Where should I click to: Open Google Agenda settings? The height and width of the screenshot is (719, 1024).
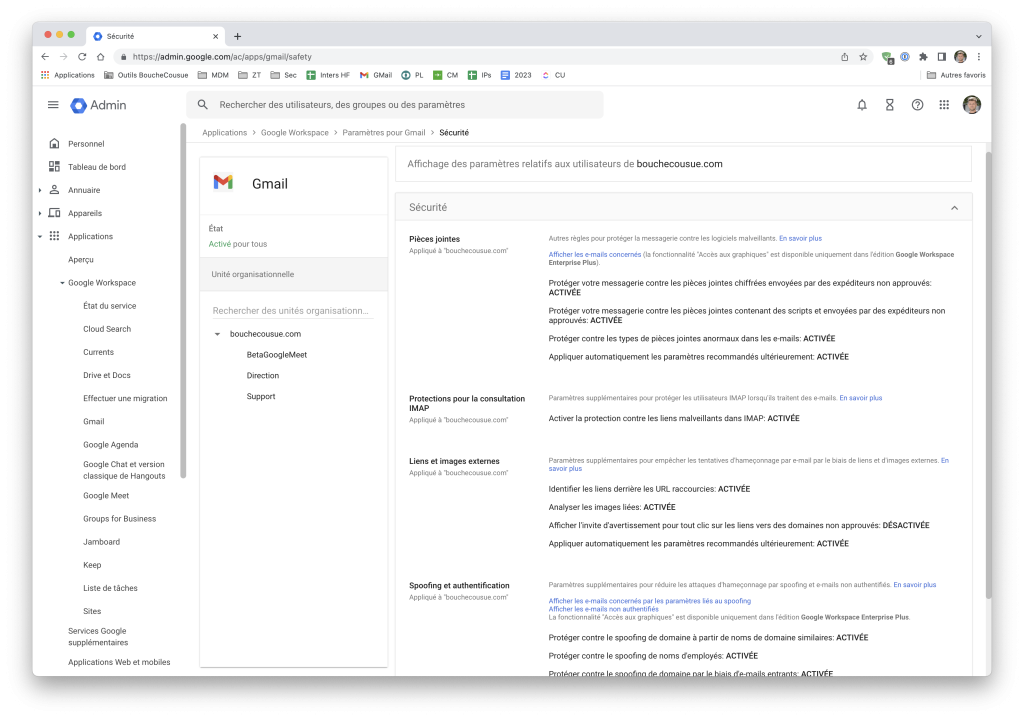[x=111, y=445]
